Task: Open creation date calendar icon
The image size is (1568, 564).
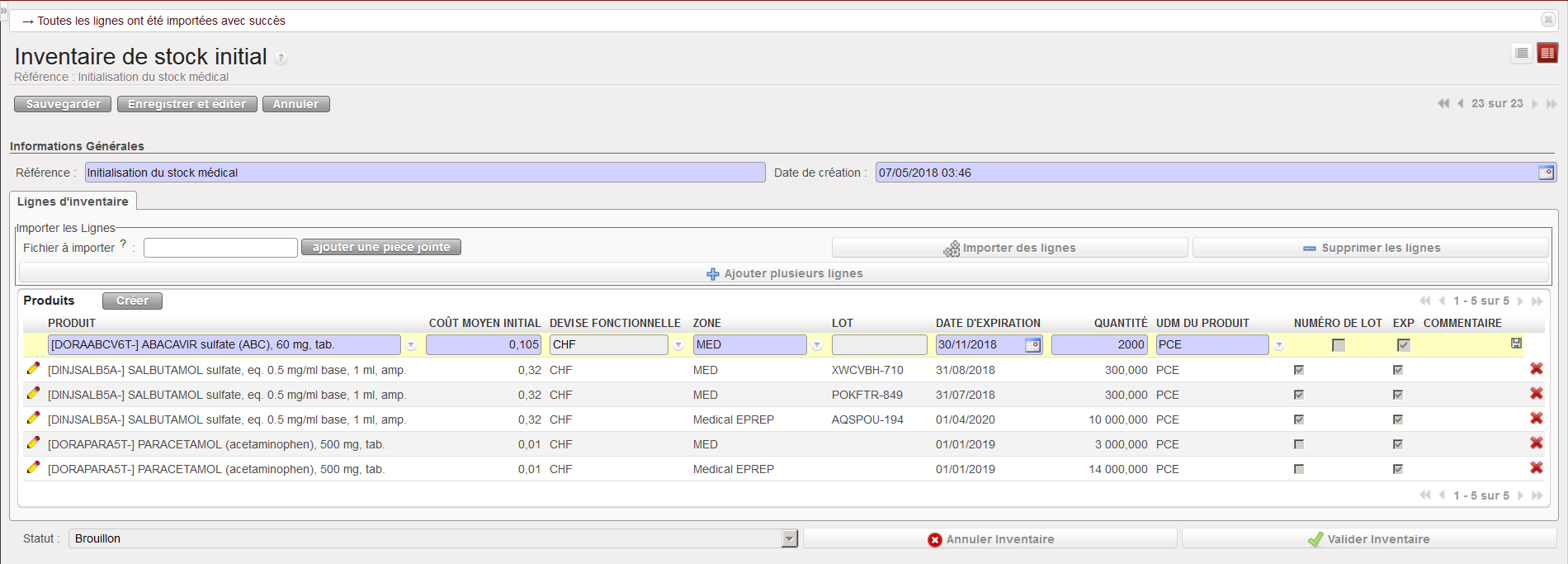Action: coord(1546,173)
